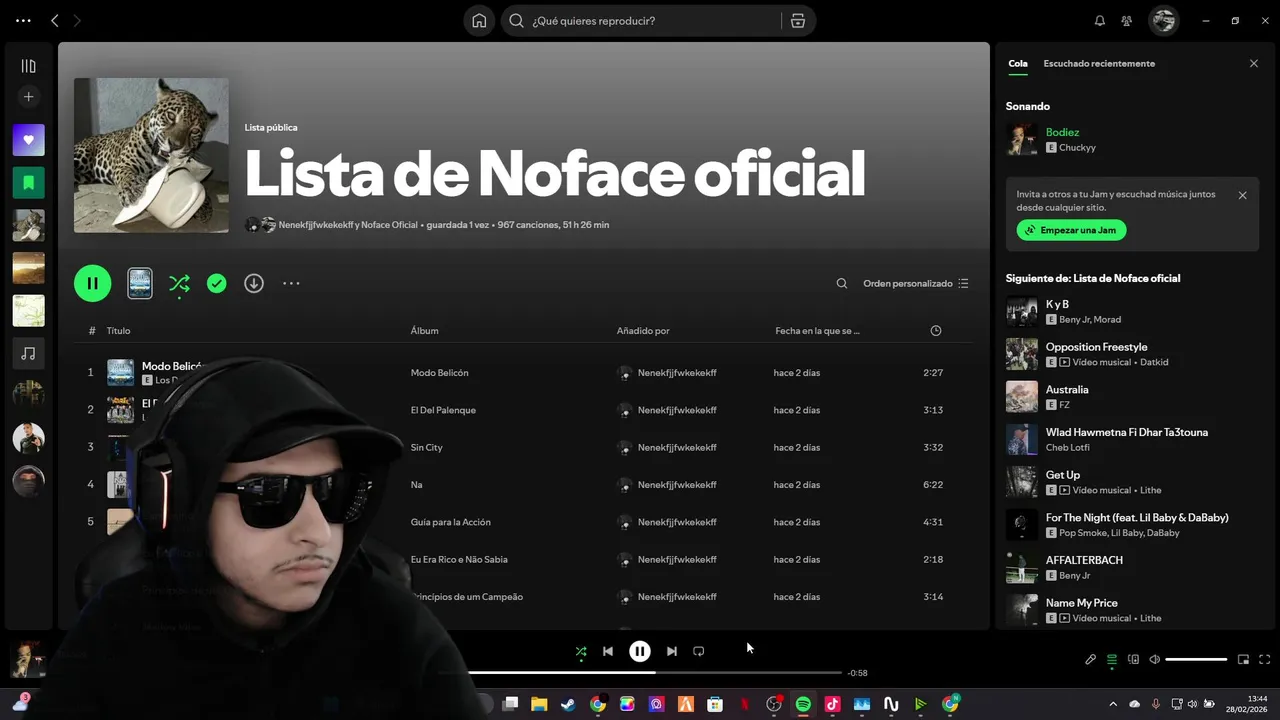Open the music note playlist tile
Image resolution: width=1280 pixels, height=720 pixels.
click(28, 353)
